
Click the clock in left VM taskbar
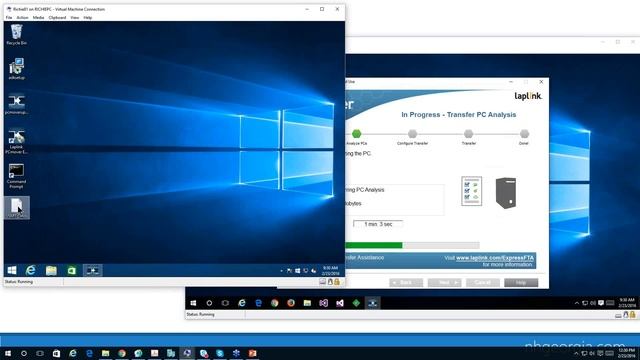[330, 271]
